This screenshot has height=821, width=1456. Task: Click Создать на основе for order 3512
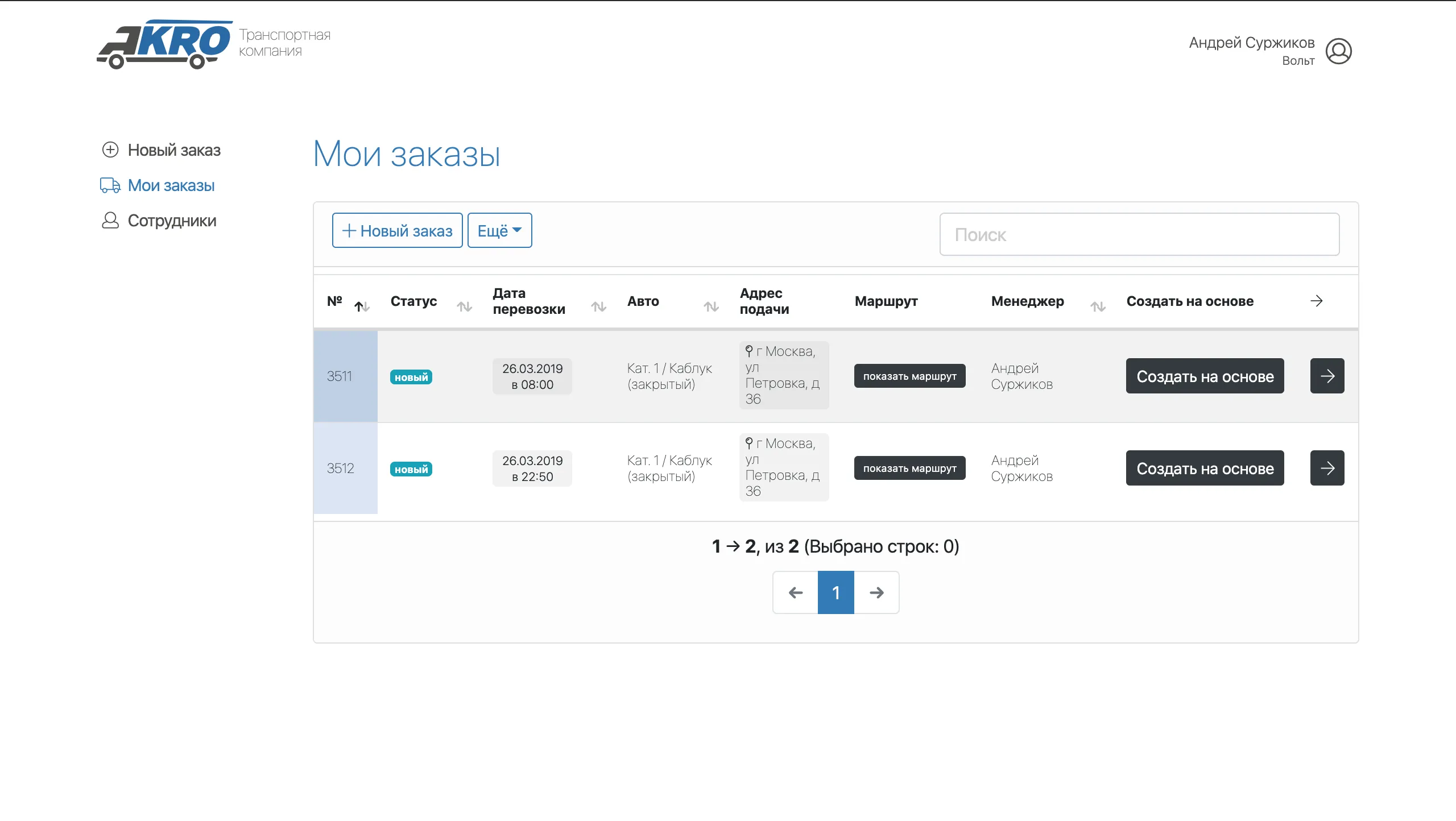tap(1205, 468)
